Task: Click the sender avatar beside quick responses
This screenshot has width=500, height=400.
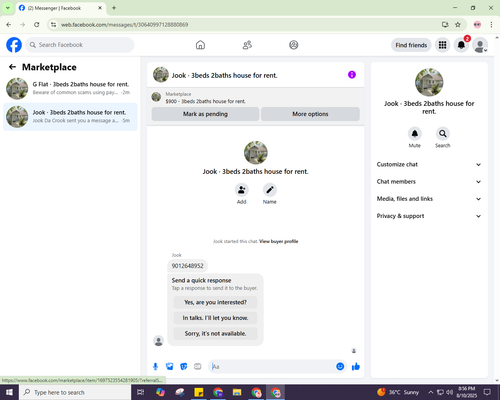Action: coord(158,341)
